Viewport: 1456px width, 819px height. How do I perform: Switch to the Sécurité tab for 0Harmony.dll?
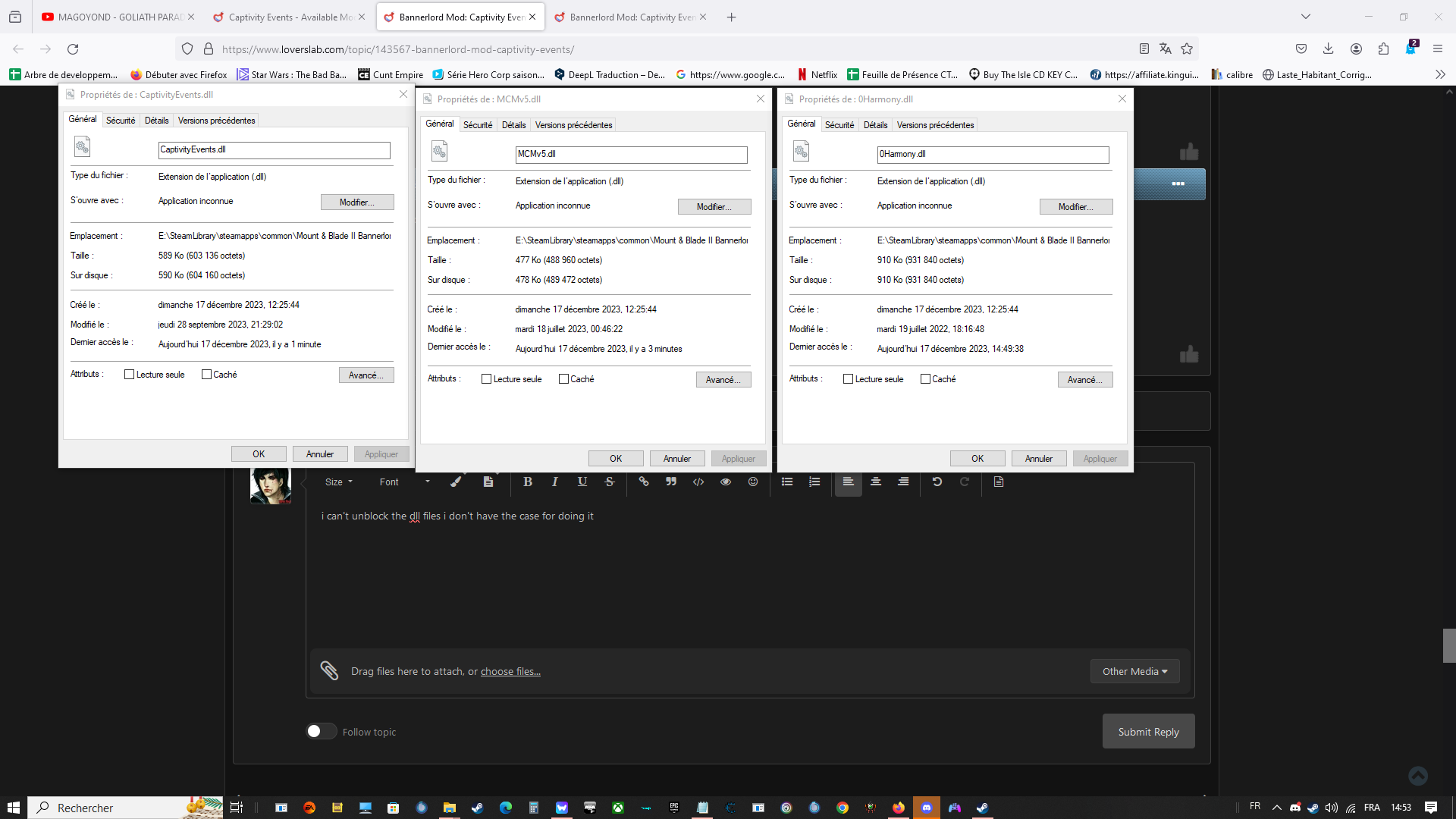[839, 124]
